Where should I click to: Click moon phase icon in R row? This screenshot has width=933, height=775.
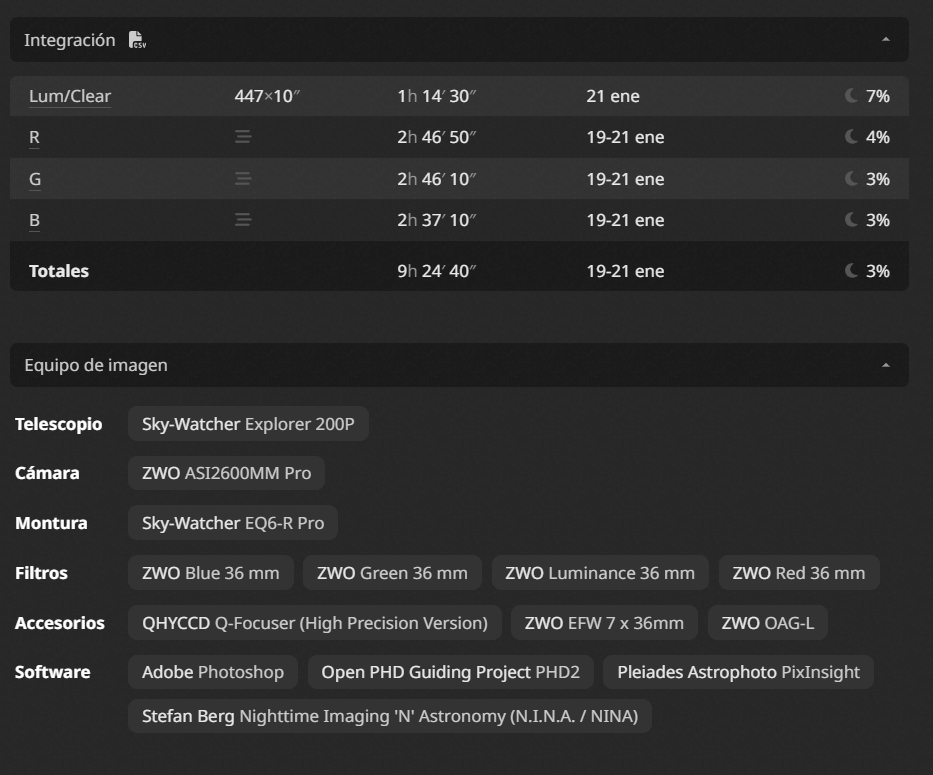pos(851,137)
